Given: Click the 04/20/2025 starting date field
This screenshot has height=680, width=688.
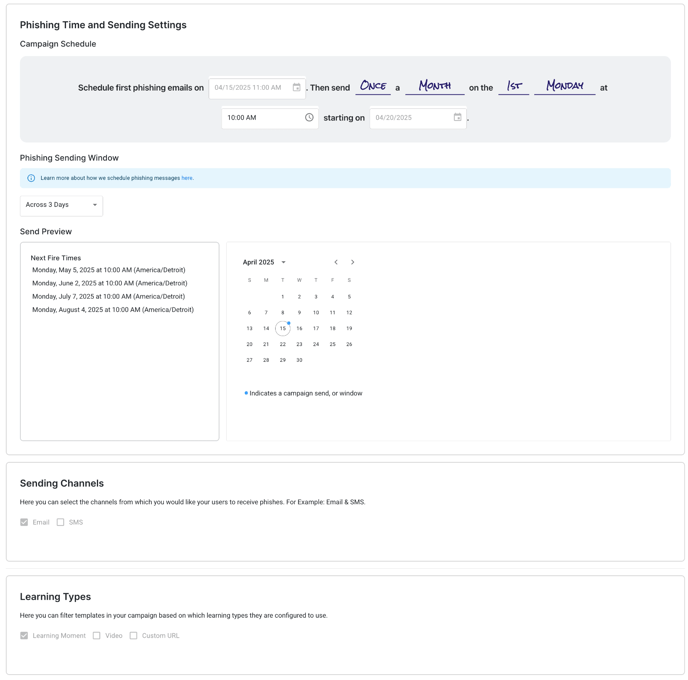Looking at the screenshot, I should [x=418, y=118].
